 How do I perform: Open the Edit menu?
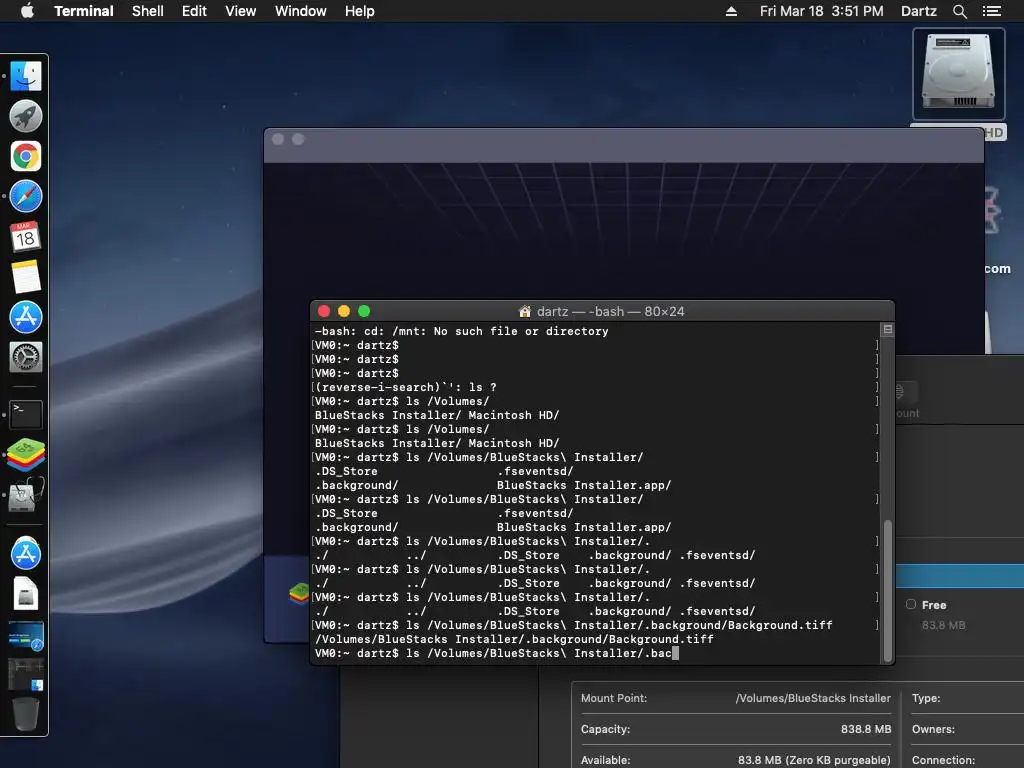(194, 11)
